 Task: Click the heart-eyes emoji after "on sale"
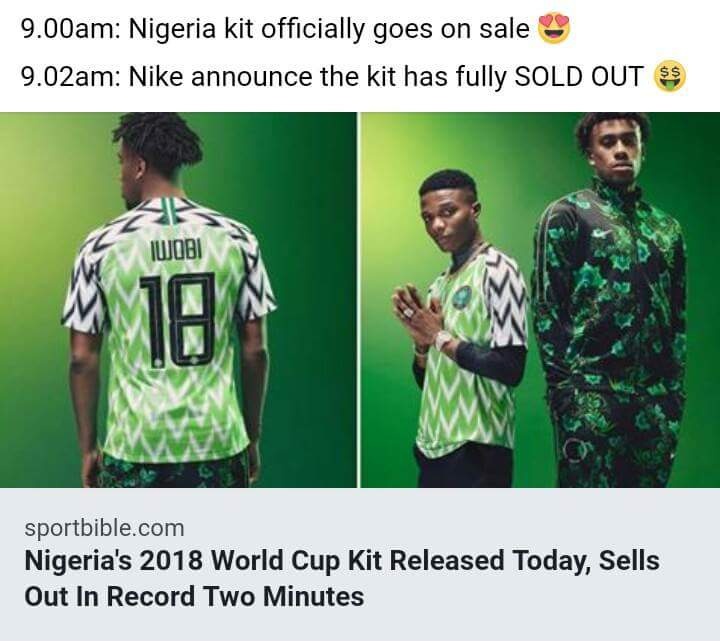click(552, 29)
